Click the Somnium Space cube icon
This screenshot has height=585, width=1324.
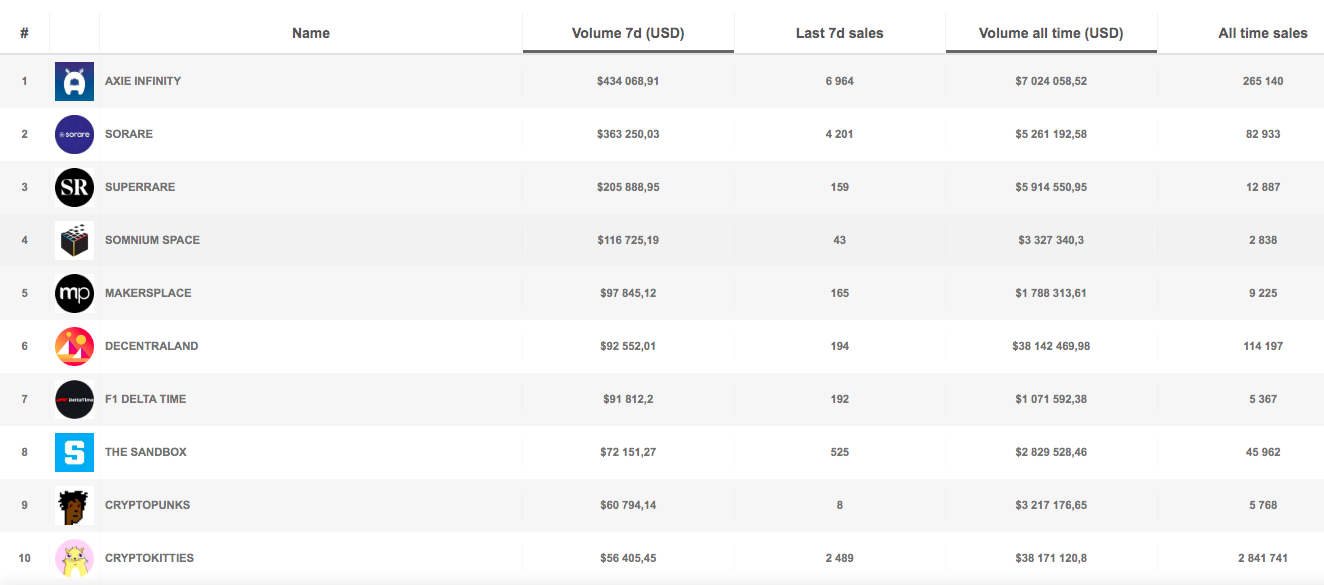(x=74, y=240)
